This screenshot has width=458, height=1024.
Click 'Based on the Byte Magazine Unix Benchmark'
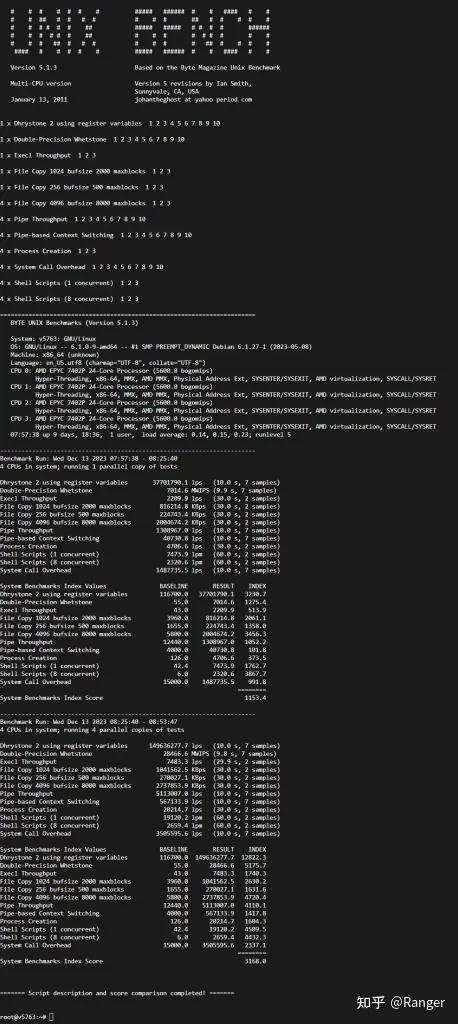207,68
